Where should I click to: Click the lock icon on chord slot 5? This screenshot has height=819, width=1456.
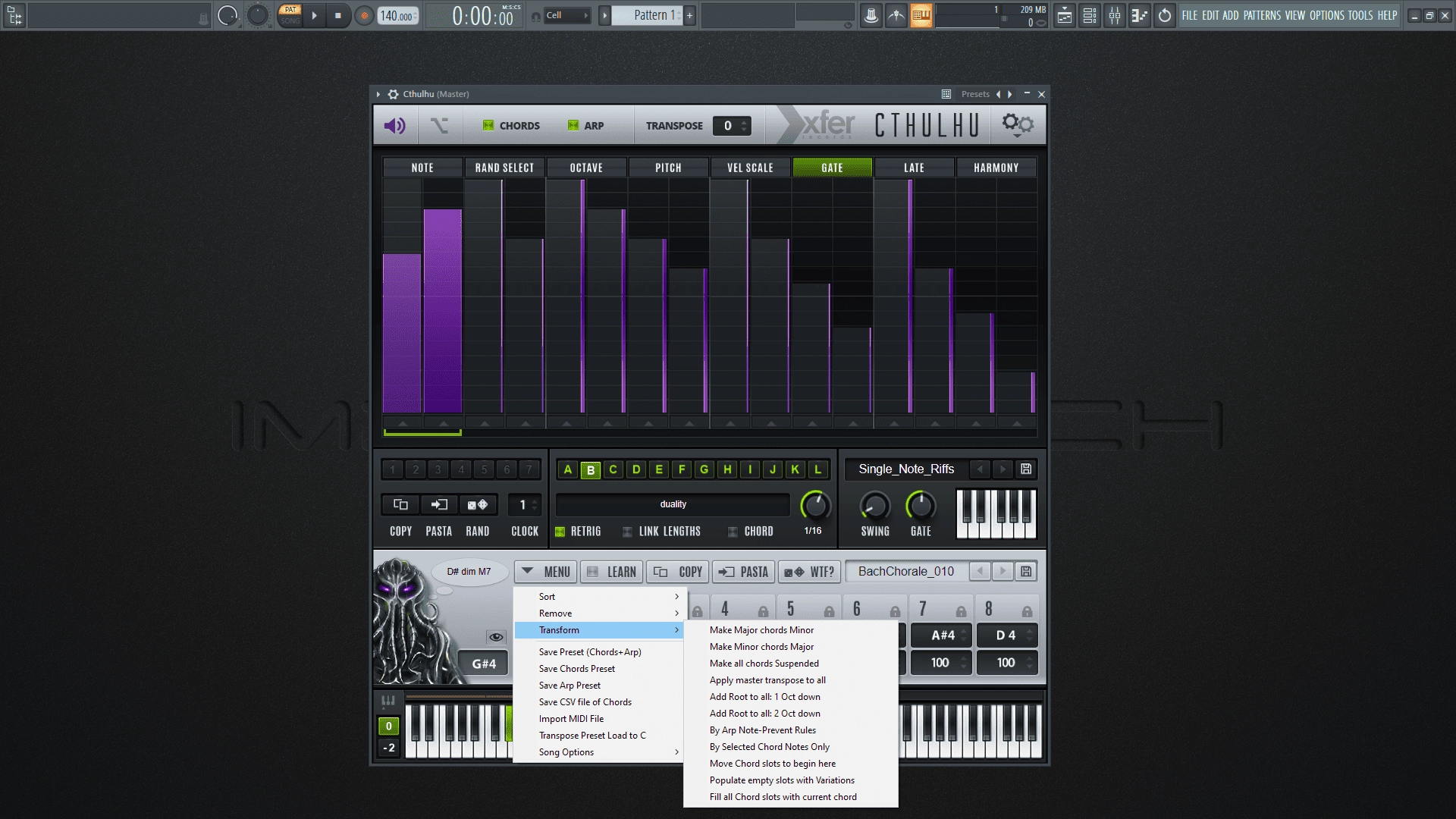point(829,611)
